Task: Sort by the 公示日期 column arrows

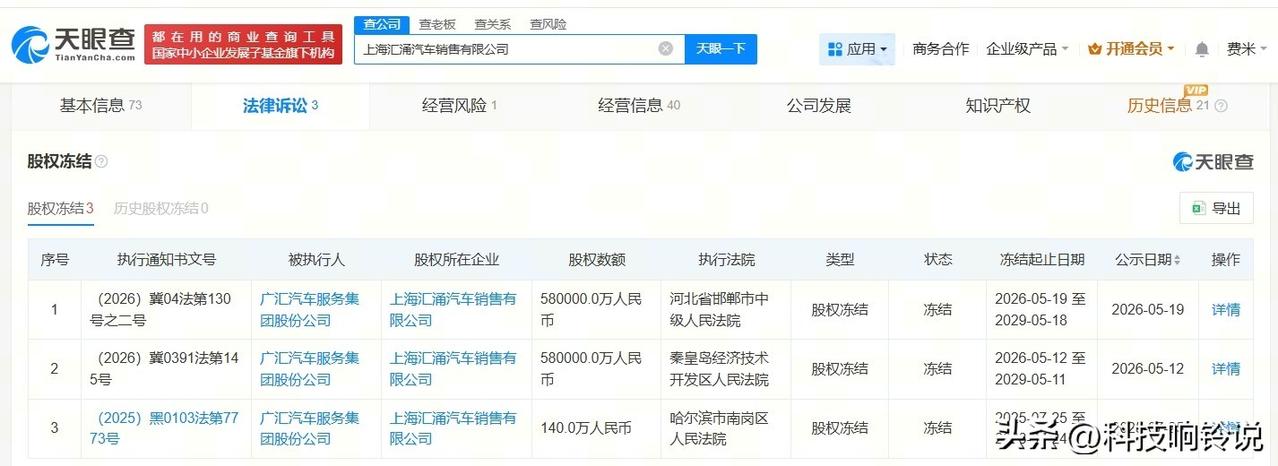Action: tap(1177, 260)
